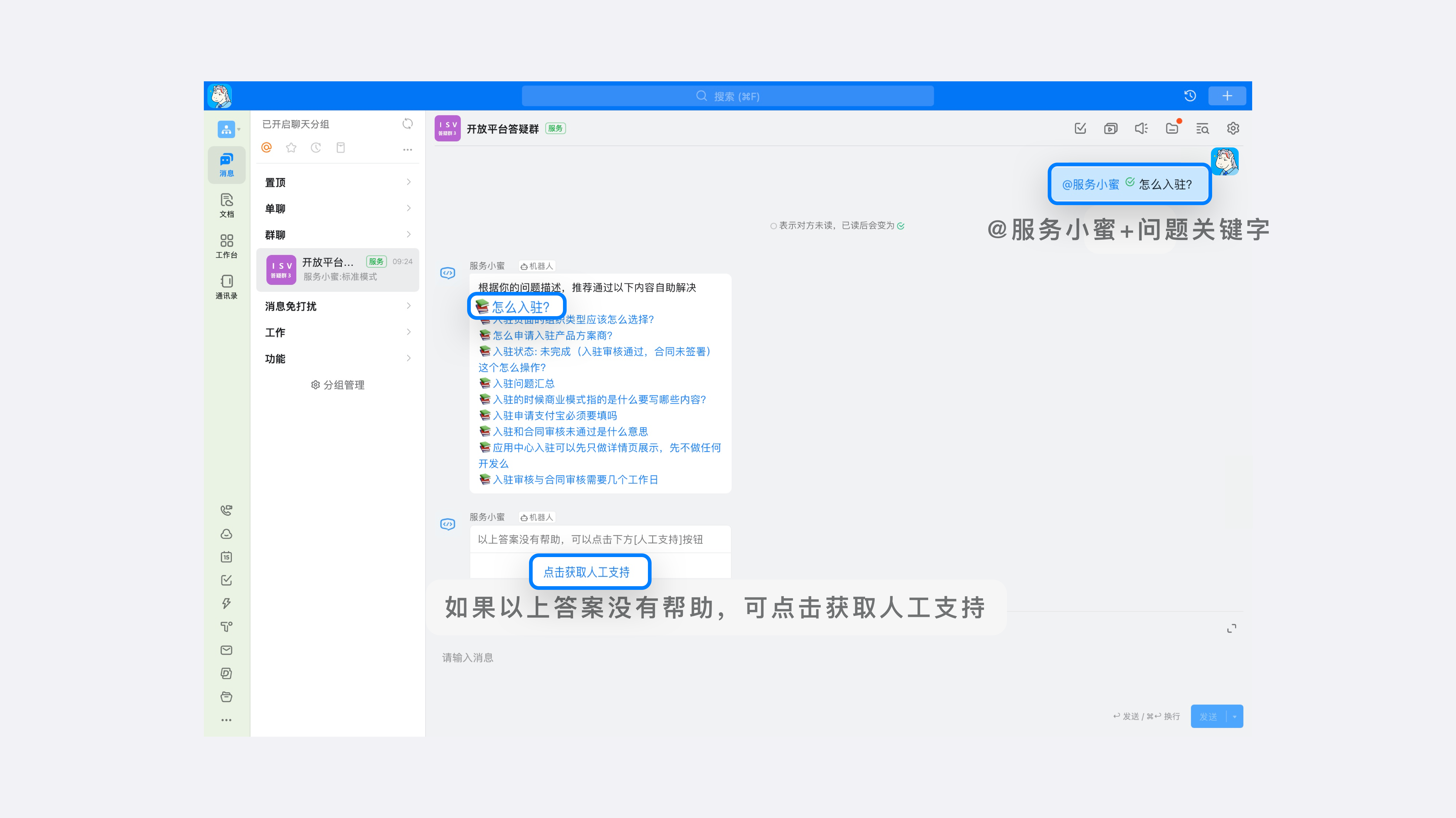This screenshot has height=818, width=1456.
Task: Open the Contacts (通讯录) sidebar icon
Action: (x=227, y=287)
